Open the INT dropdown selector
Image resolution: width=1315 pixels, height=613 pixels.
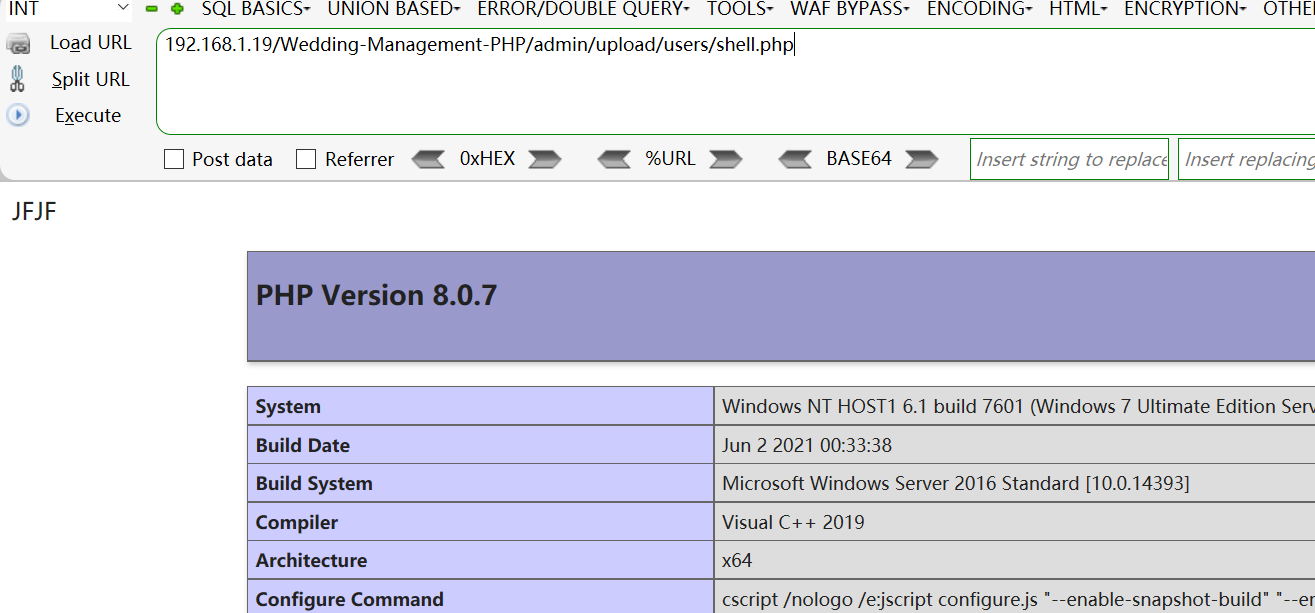(x=68, y=9)
